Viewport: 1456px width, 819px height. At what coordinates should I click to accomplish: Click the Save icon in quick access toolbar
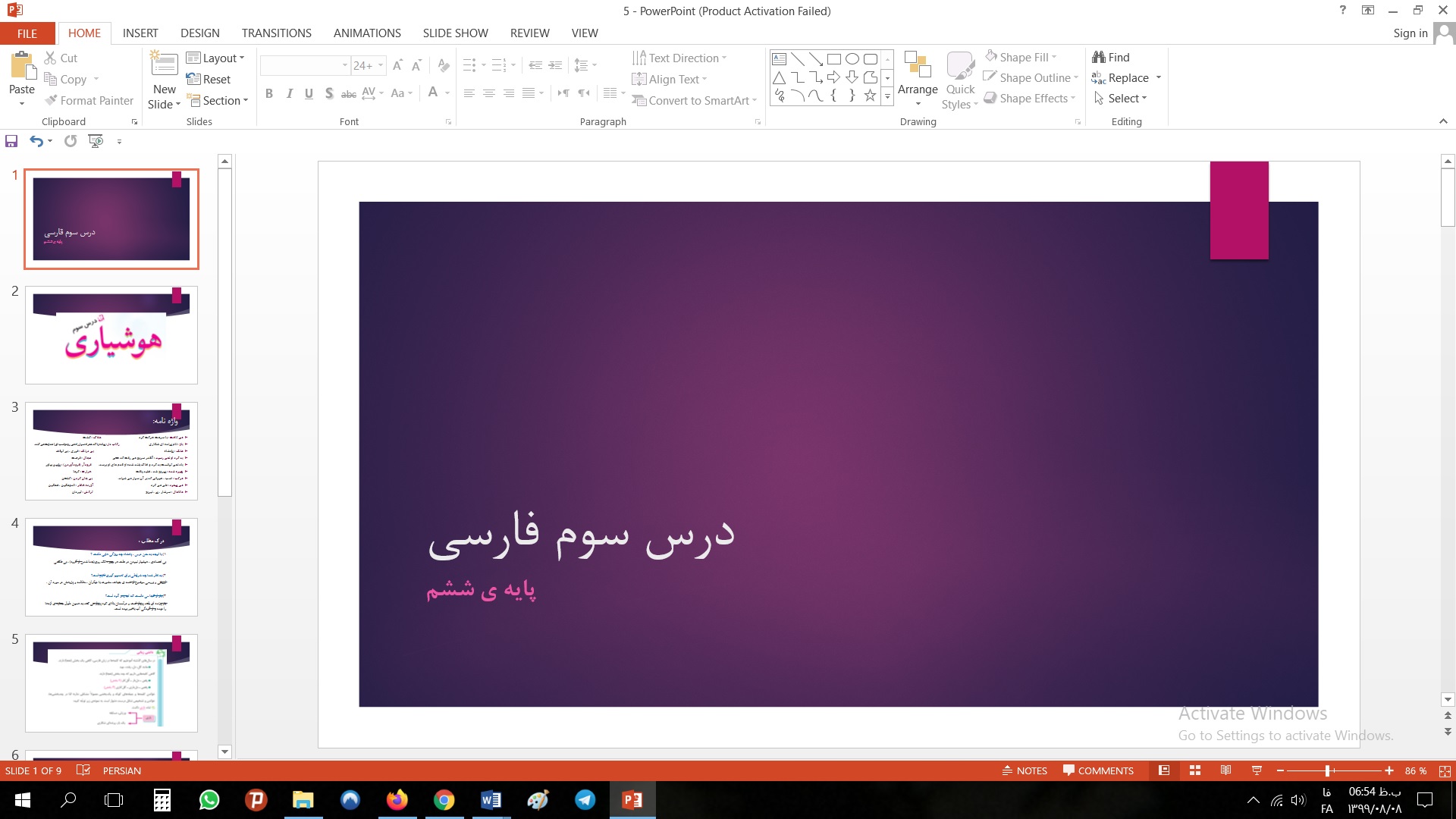click(11, 141)
